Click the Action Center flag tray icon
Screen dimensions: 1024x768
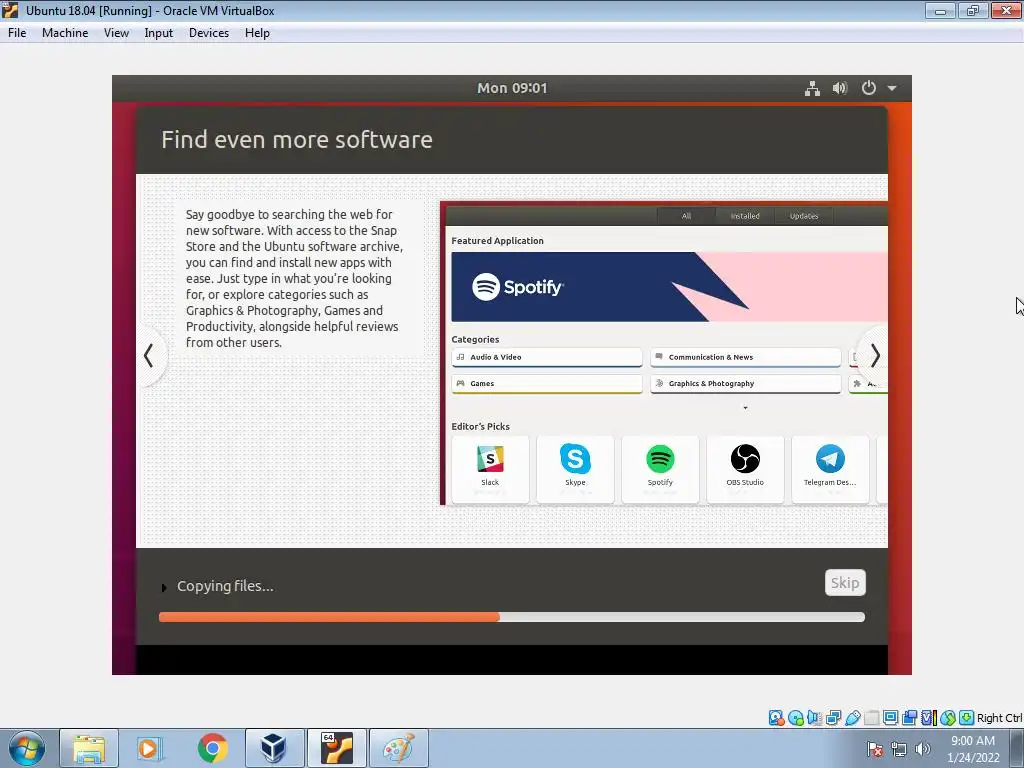[x=875, y=749]
